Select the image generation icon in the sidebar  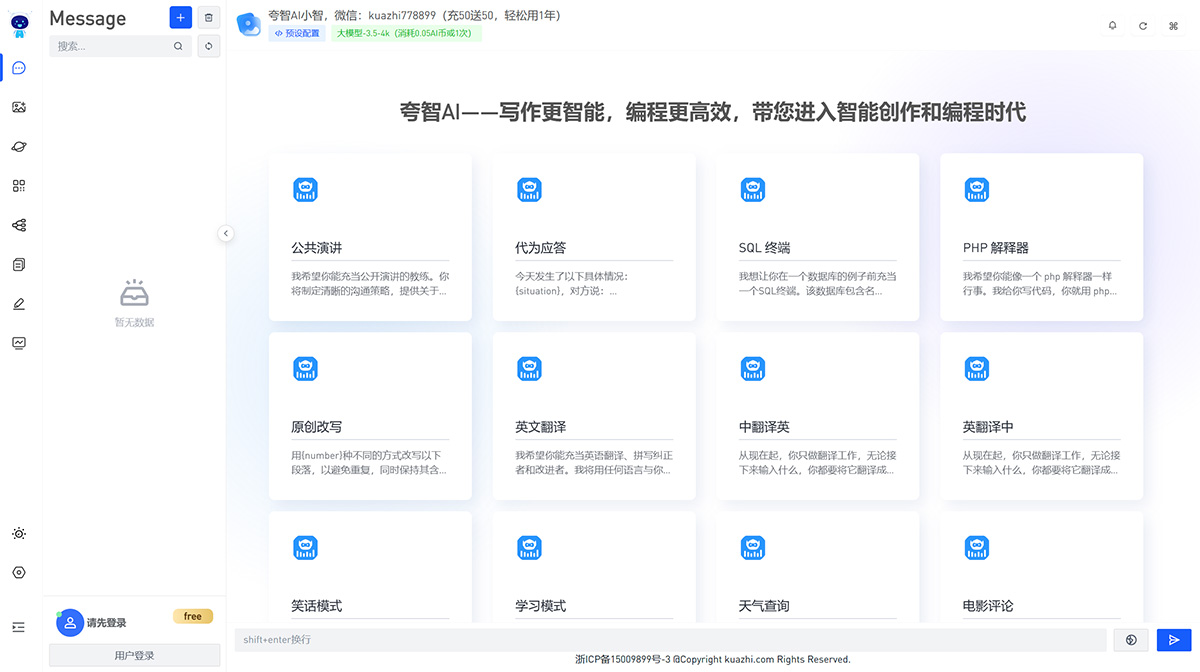point(18,107)
